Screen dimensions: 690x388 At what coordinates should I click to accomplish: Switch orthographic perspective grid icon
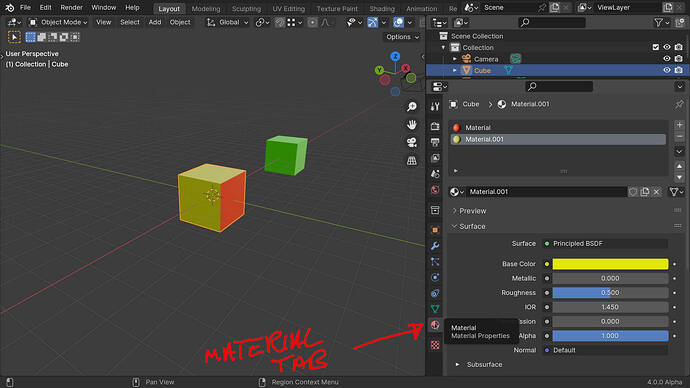click(411, 161)
